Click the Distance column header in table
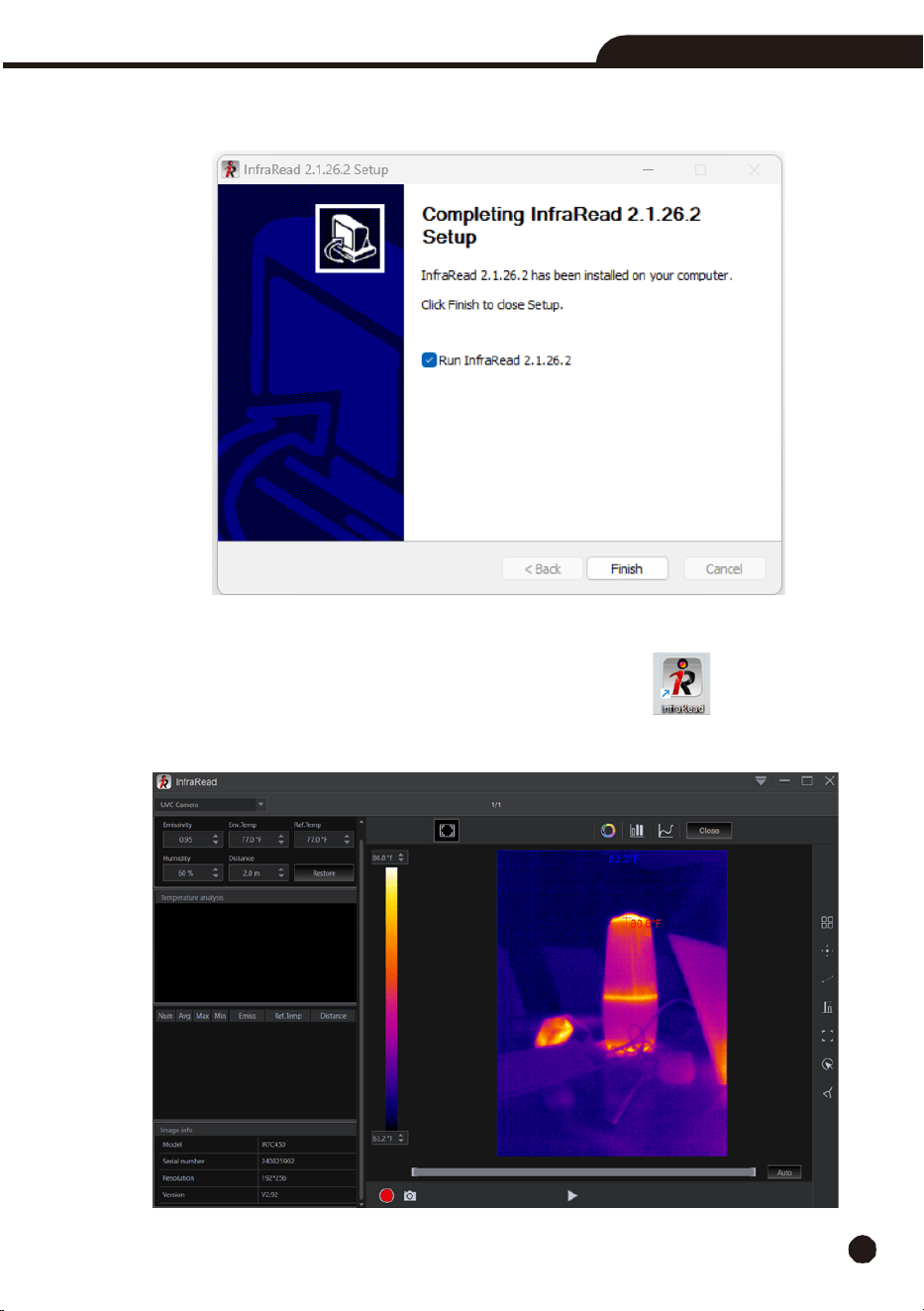Viewport: 924px width, 1311px height. 334,1016
